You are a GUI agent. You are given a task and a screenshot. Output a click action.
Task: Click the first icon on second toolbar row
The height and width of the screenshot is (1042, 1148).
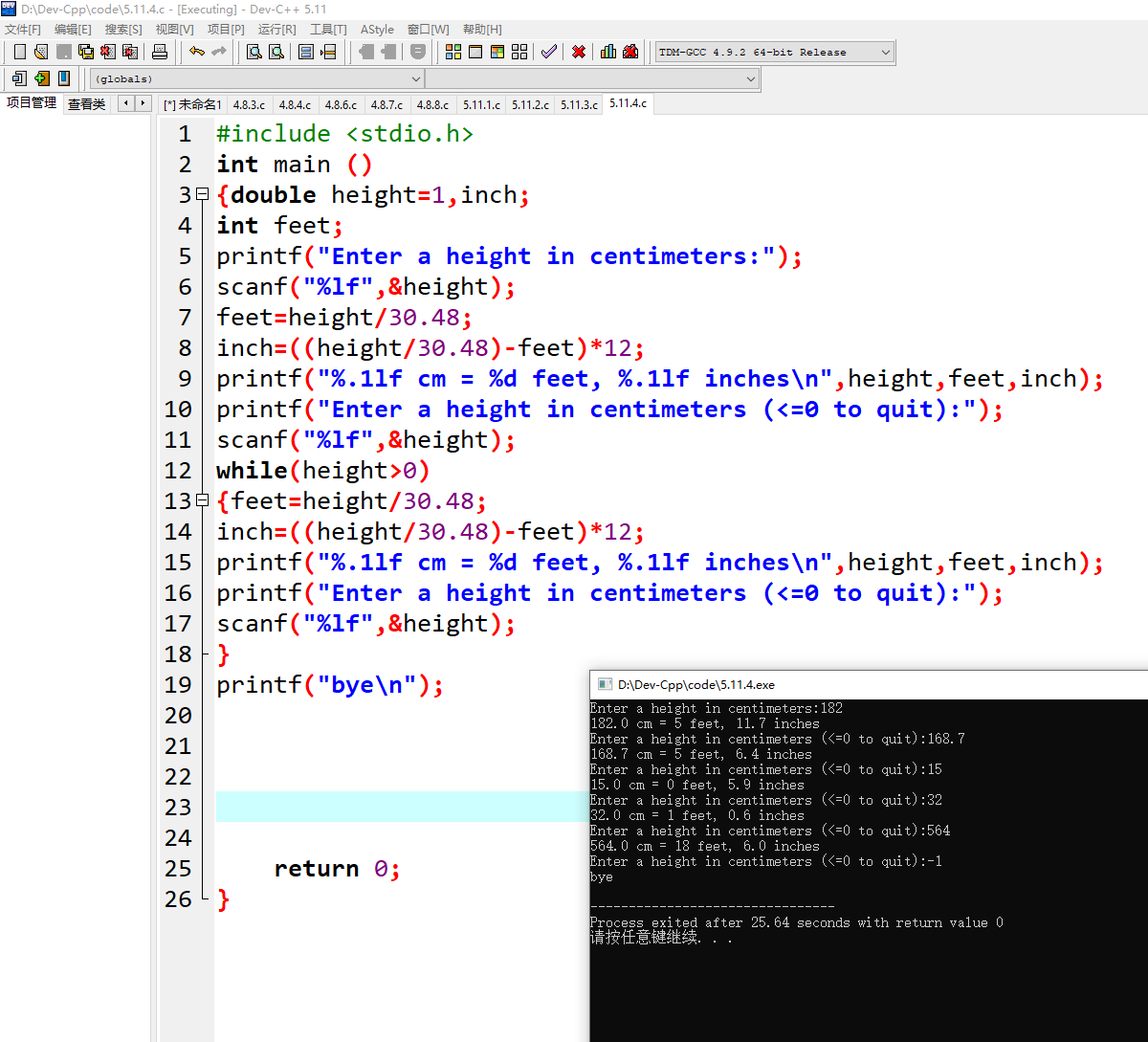(x=19, y=78)
